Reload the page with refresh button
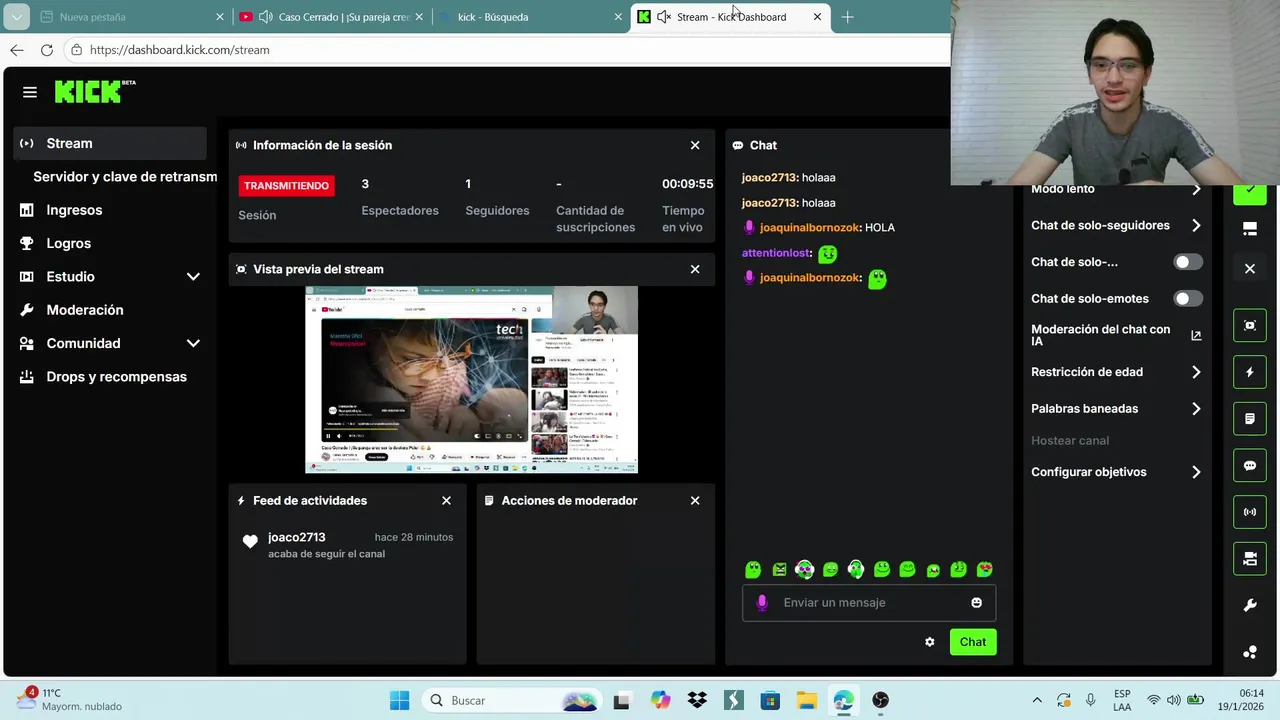The image size is (1280, 720). [x=47, y=50]
